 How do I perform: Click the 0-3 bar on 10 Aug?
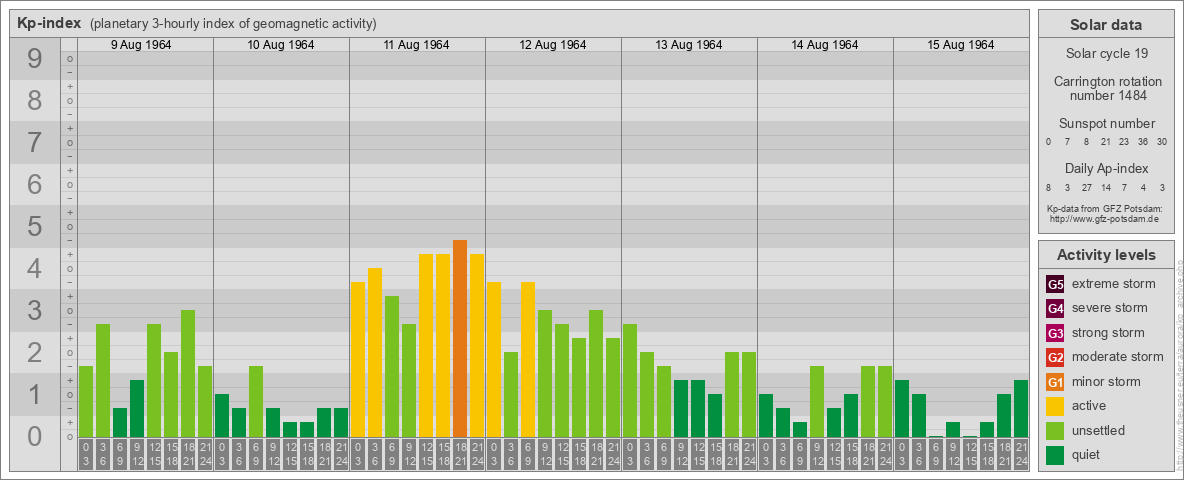pos(222,415)
